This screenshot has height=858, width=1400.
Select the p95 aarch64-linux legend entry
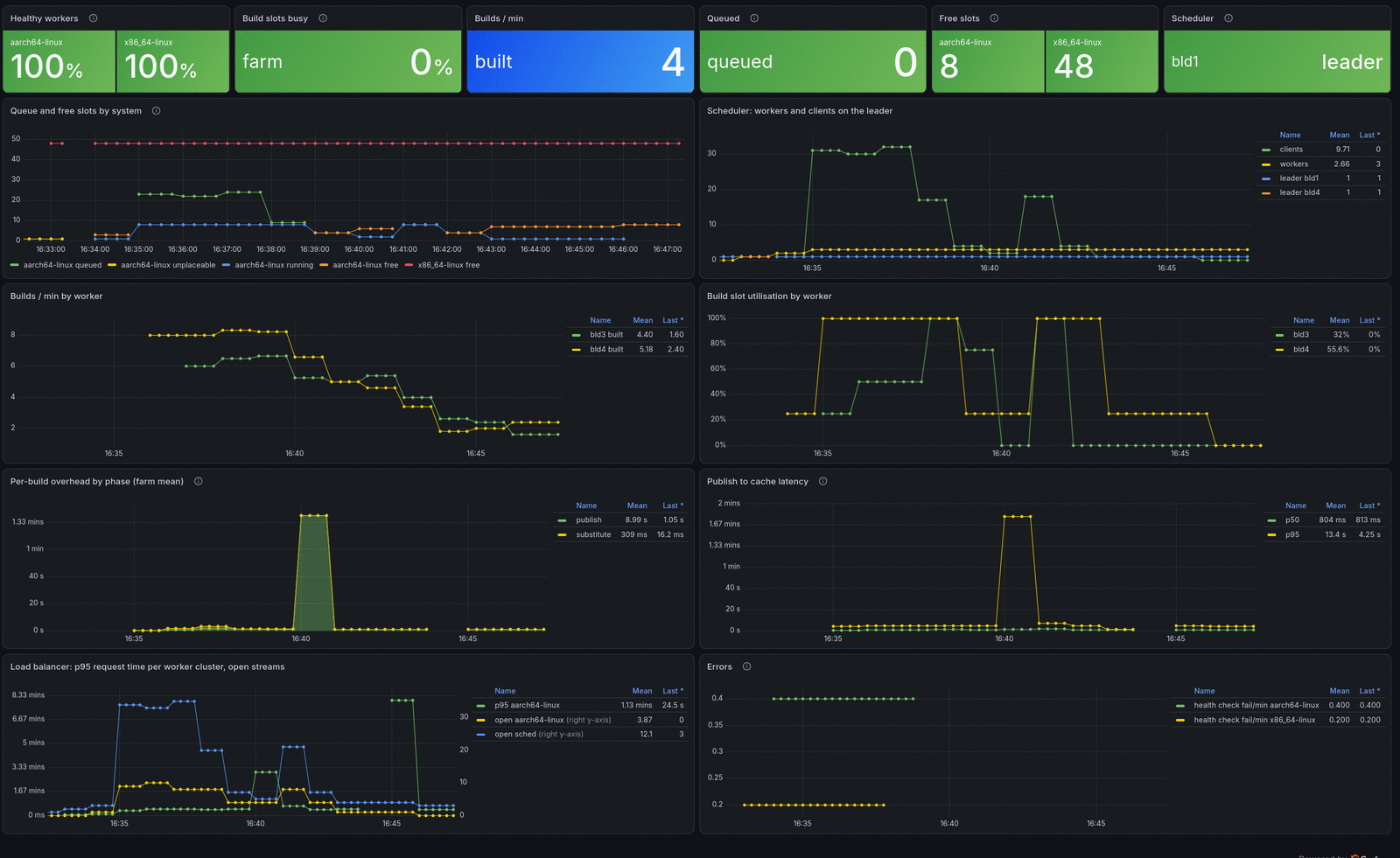(x=527, y=706)
